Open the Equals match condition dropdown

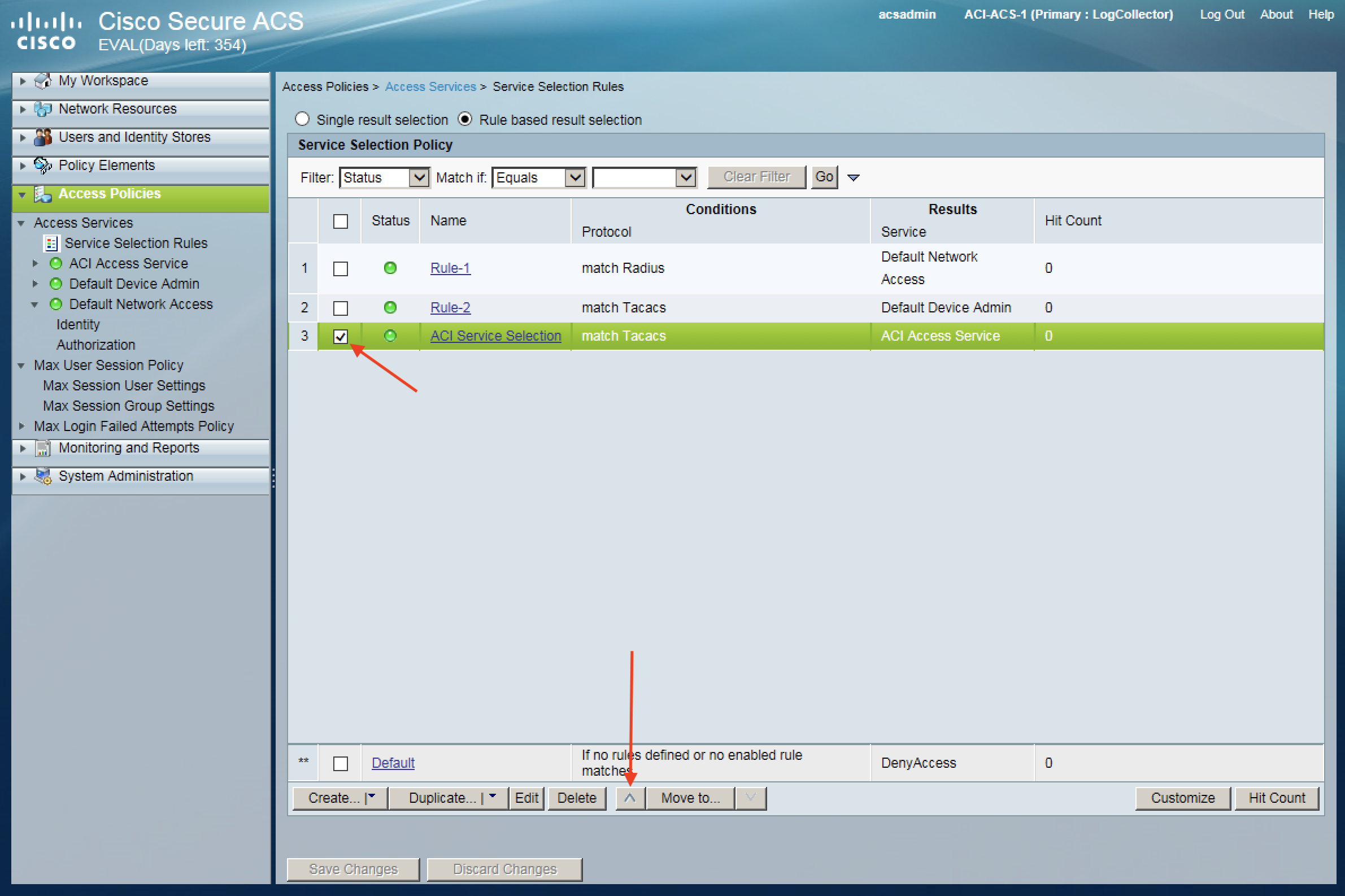coord(538,178)
